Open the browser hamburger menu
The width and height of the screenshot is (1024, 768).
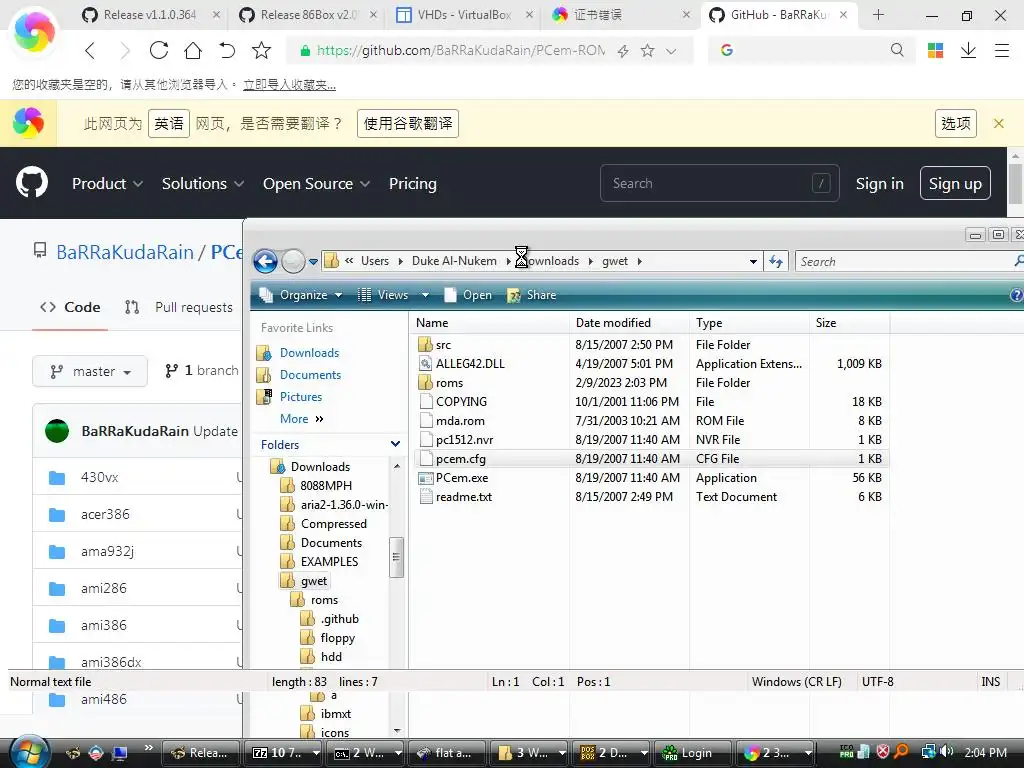point(1002,50)
